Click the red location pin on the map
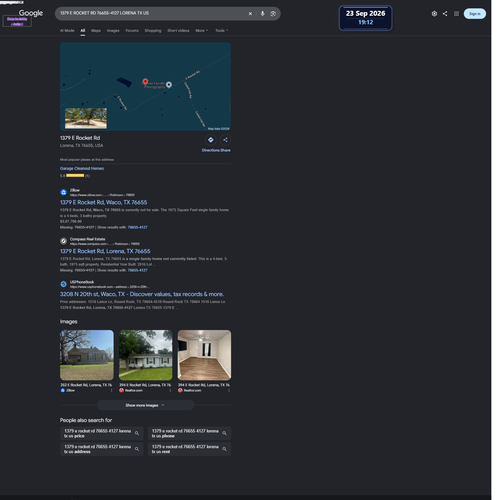Viewport: 497px width, 500px height. point(145,82)
